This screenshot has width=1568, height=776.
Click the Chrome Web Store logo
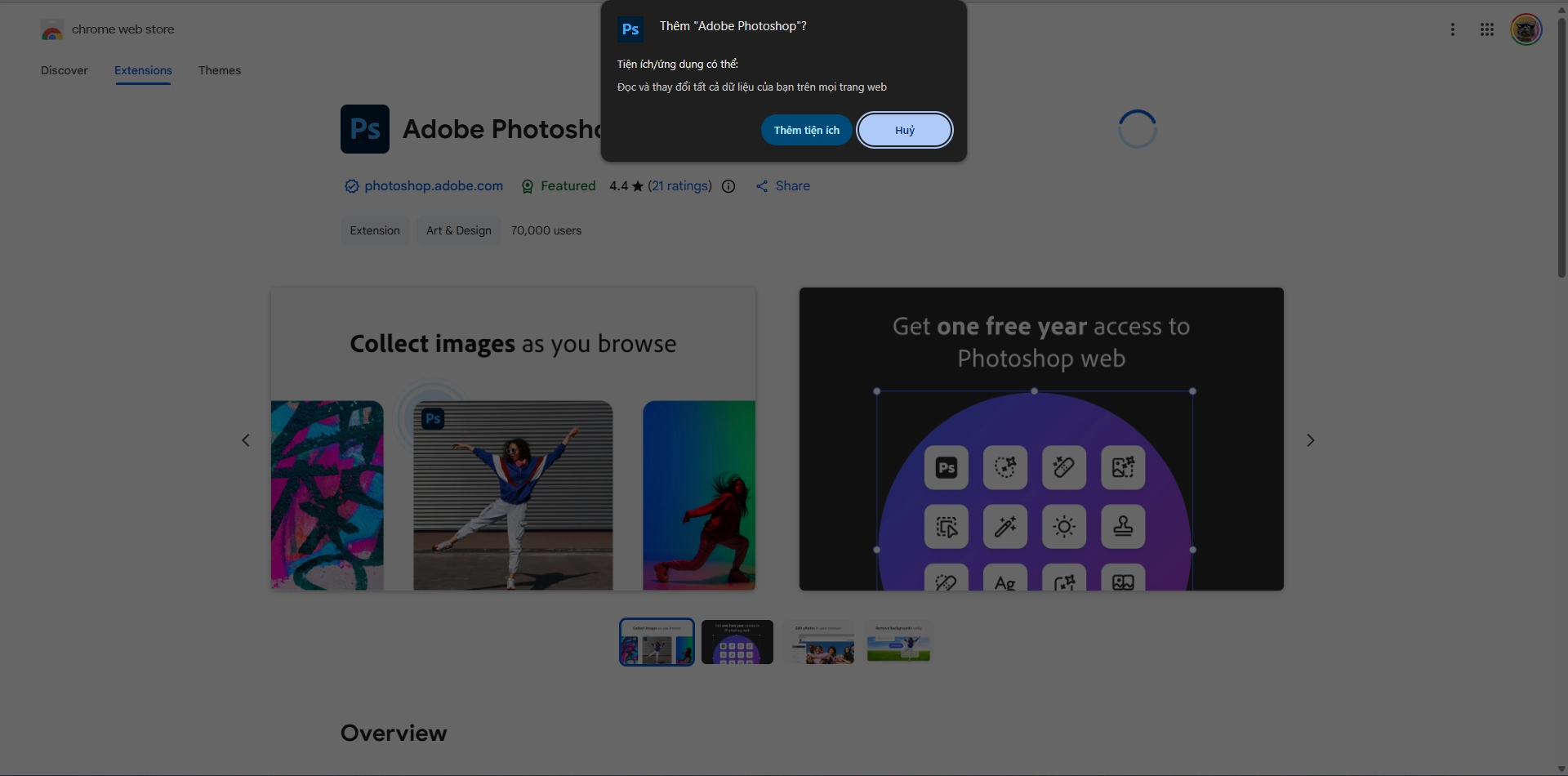pyautogui.click(x=52, y=29)
